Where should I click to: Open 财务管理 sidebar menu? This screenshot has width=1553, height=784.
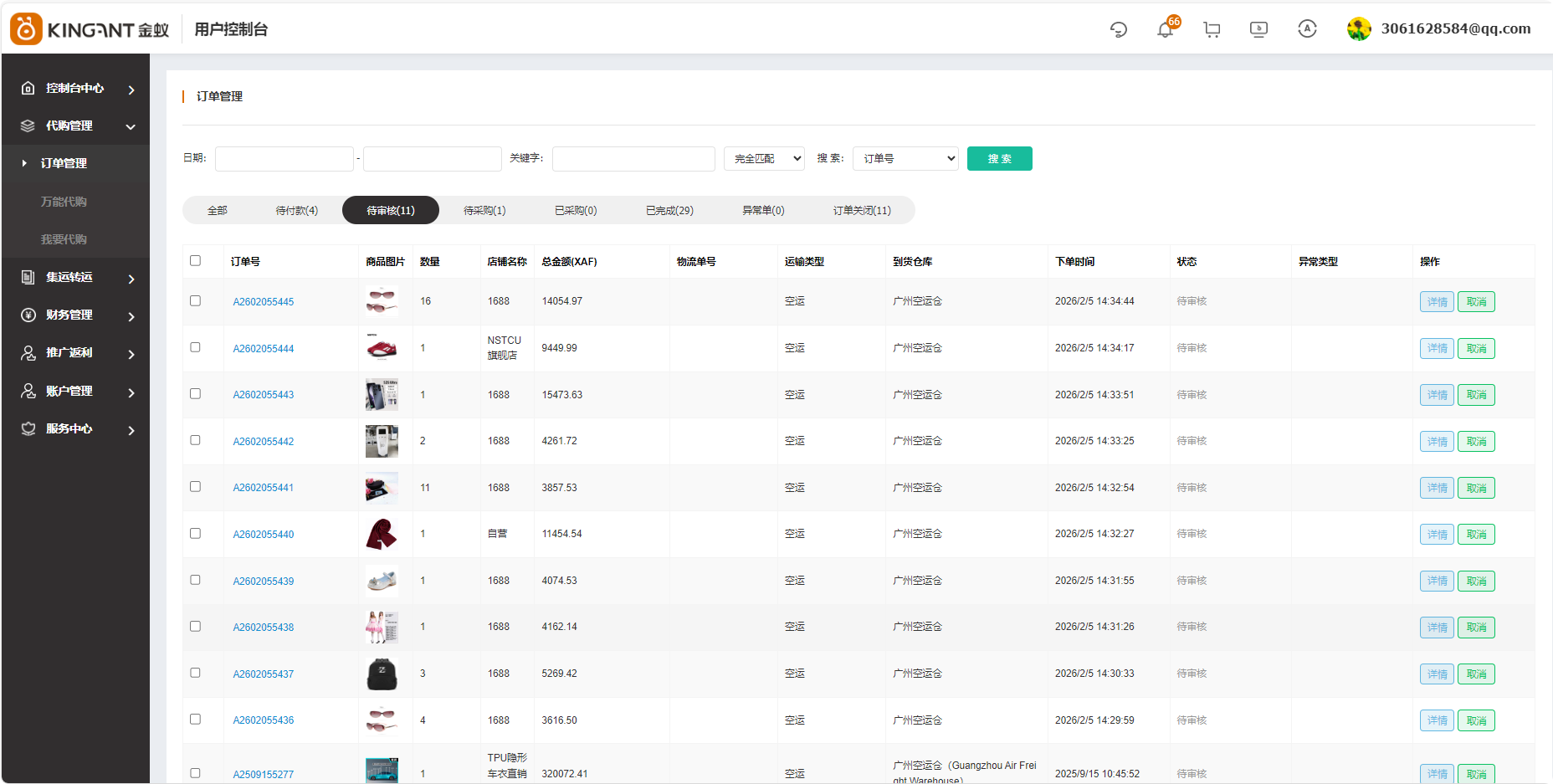coord(77,315)
